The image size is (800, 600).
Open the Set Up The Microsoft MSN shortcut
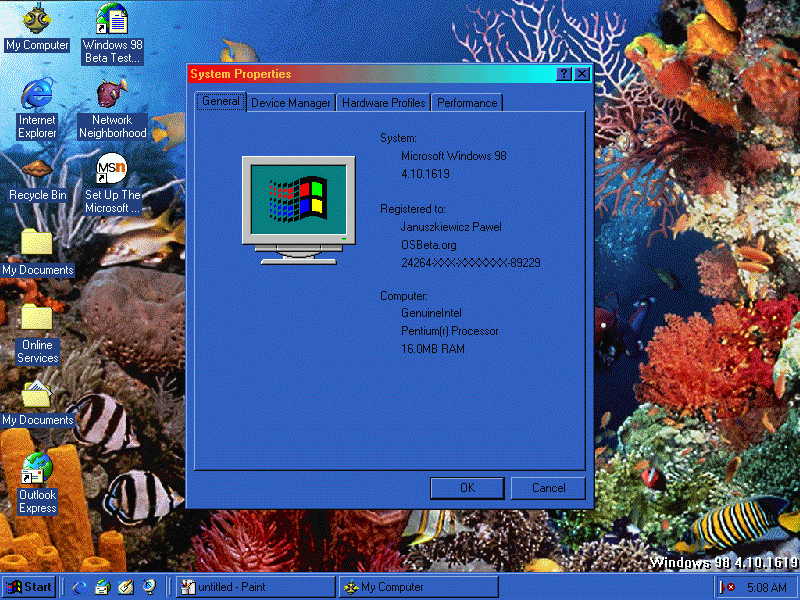click(x=112, y=183)
